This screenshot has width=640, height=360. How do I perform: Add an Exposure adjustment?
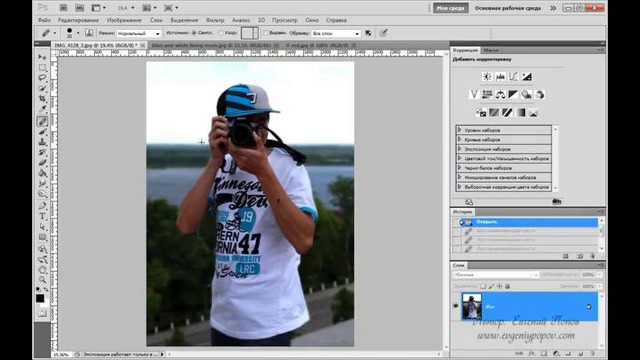click(527, 76)
